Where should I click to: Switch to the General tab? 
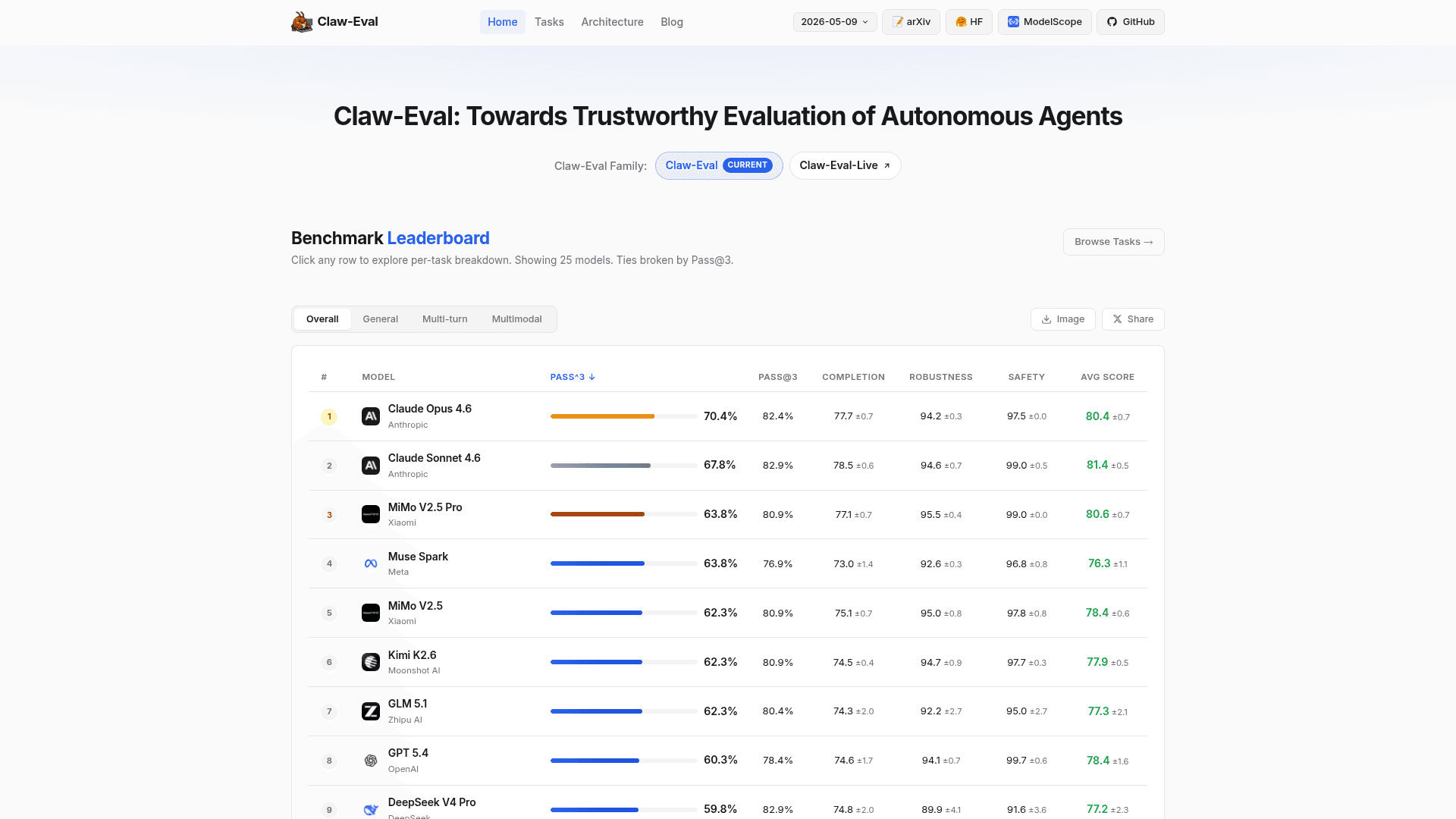click(380, 319)
